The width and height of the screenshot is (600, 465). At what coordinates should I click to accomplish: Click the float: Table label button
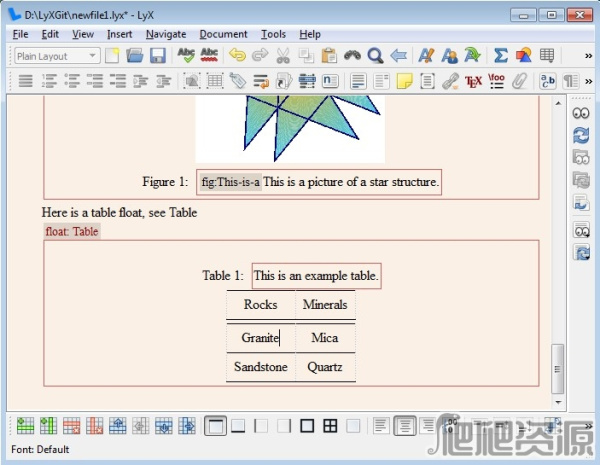72,232
